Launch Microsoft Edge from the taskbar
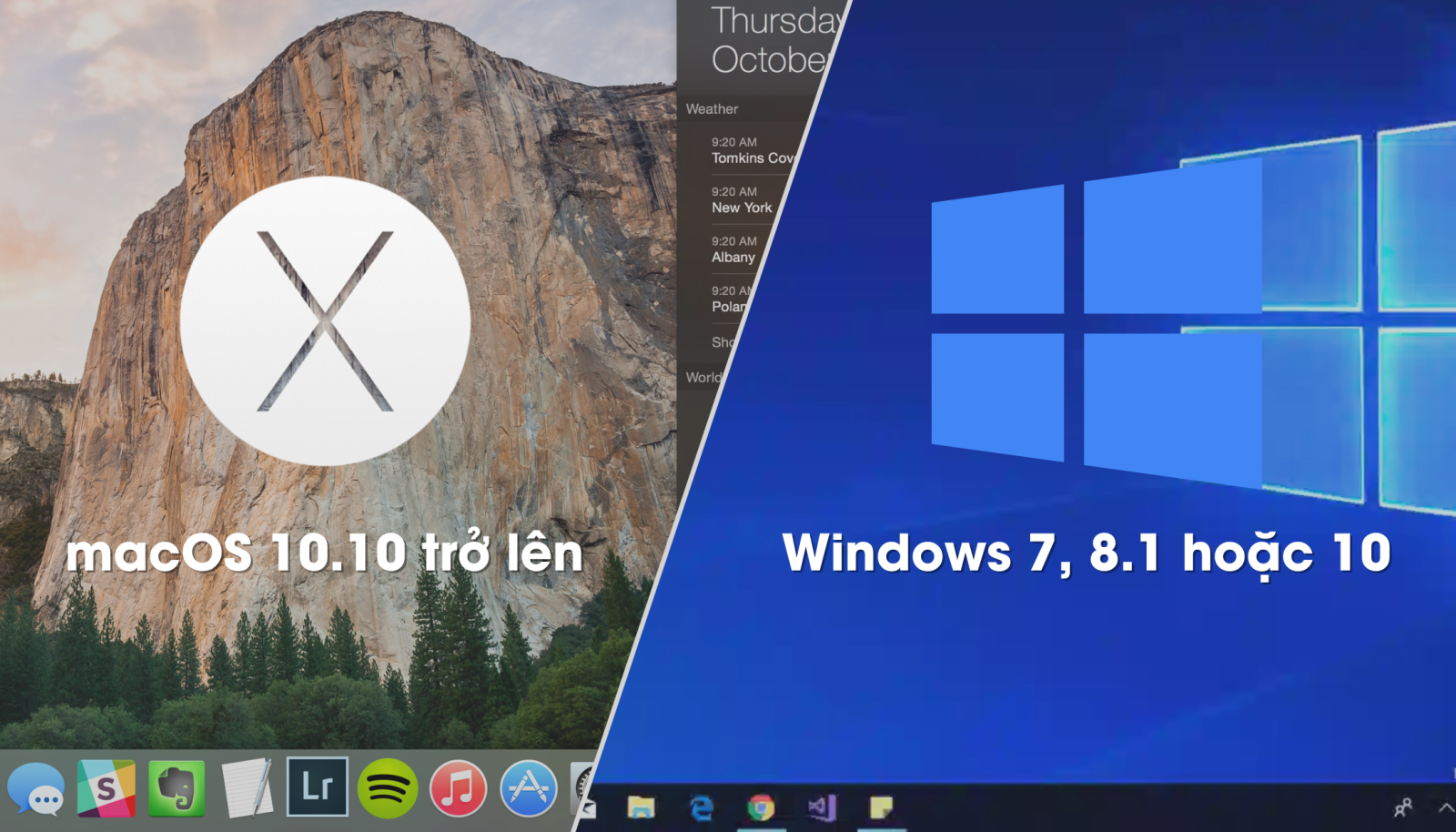The width and height of the screenshot is (1456, 832). pos(702,807)
